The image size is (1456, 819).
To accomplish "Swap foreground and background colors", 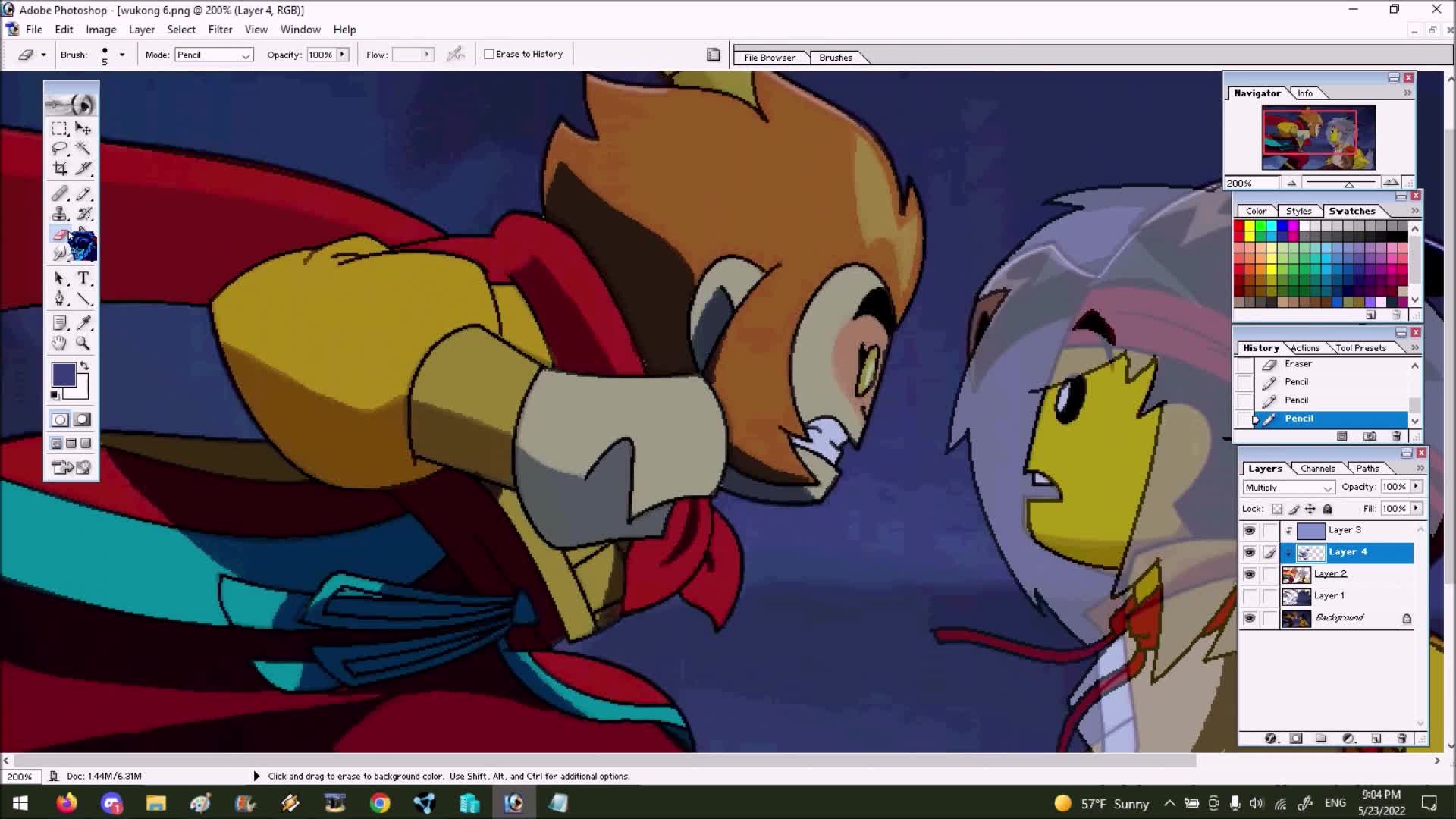I will click(84, 366).
